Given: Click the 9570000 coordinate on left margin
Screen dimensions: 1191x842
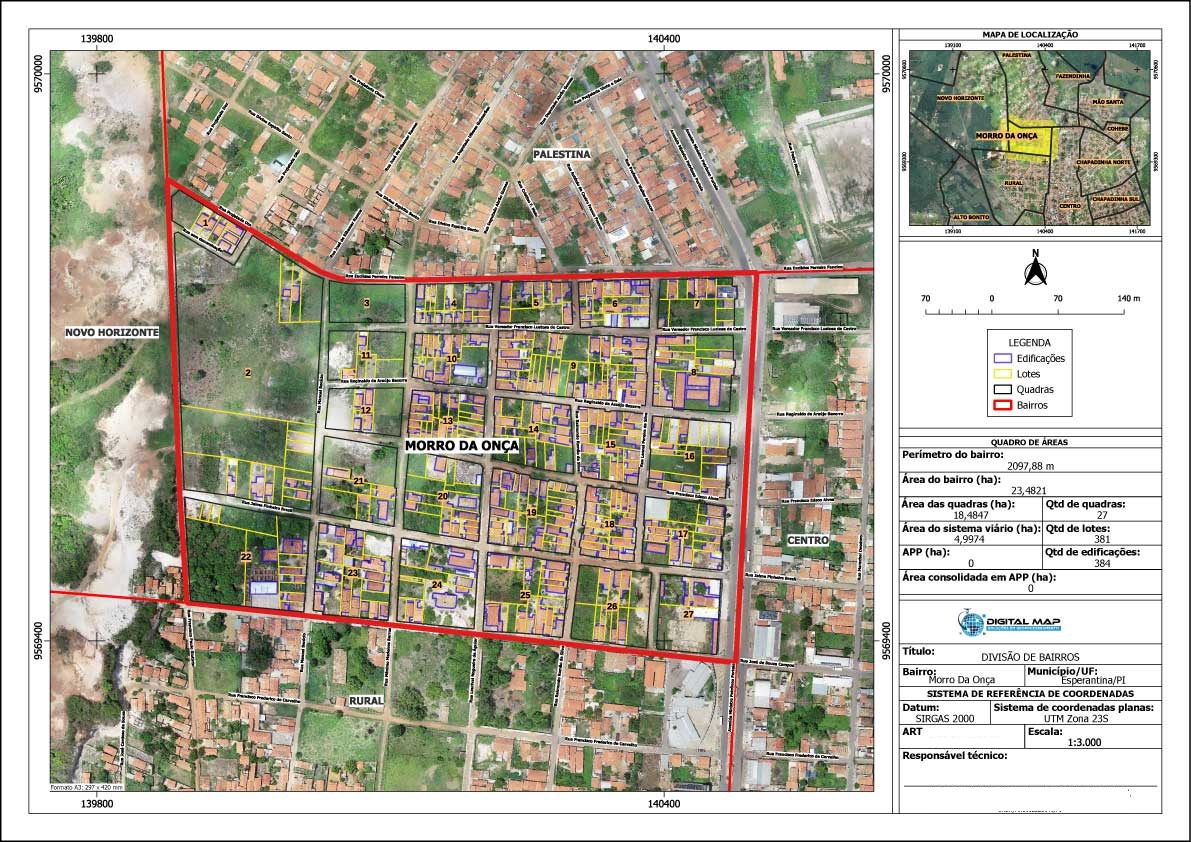Looking at the screenshot, I should [x=38, y=74].
